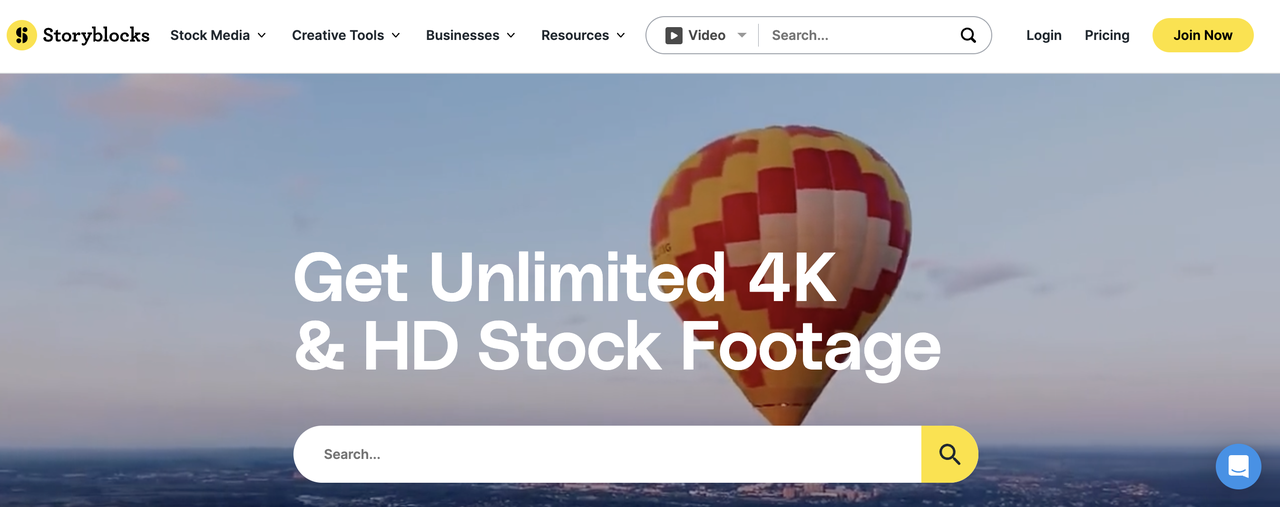This screenshot has height=507, width=1280.
Task: Click the Storyblocks logo
Action: click(78, 35)
